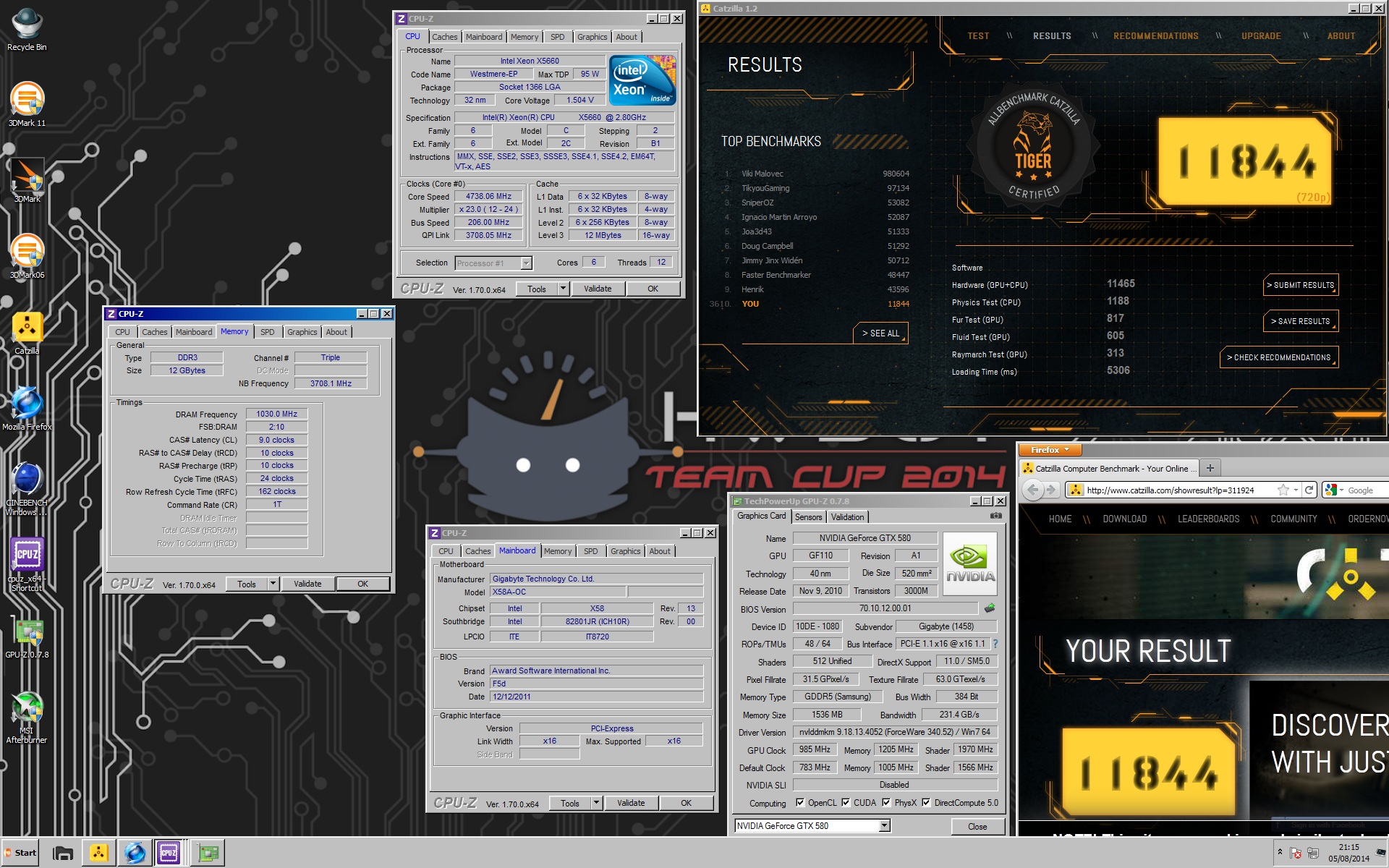Open the Recycle Bin desktop icon
Viewport: 1389px width, 868px height.
27,29
